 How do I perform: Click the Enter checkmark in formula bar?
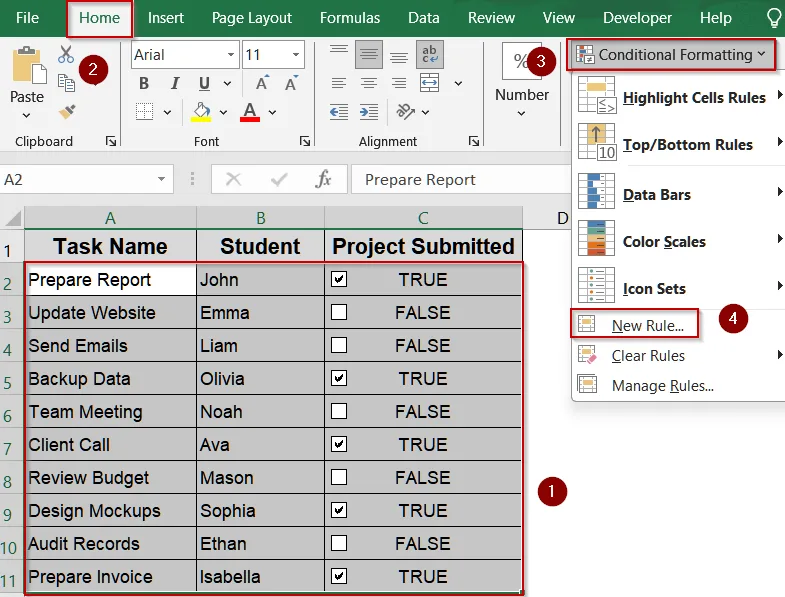click(279, 179)
